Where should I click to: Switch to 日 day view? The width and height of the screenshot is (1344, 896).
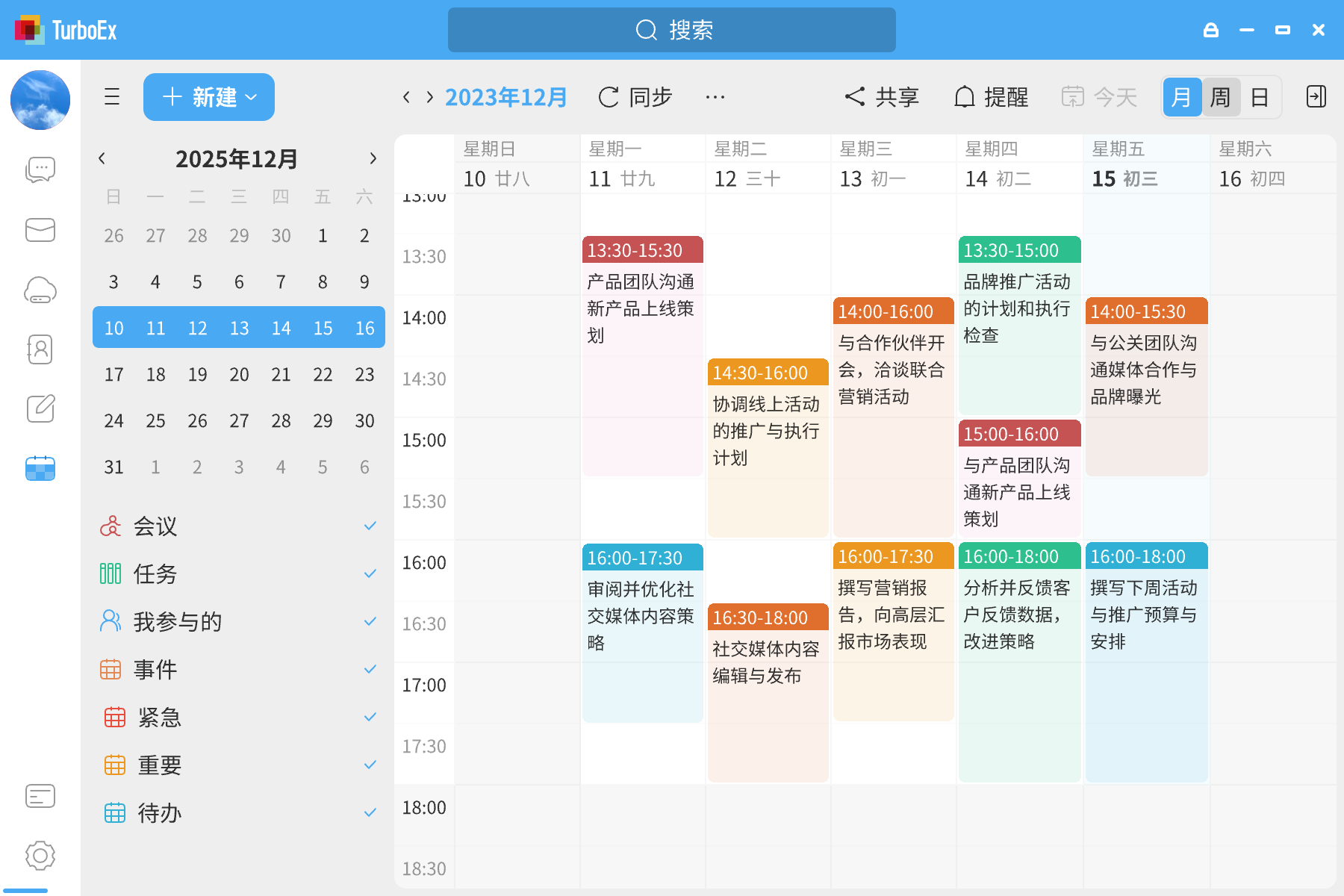(1260, 97)
